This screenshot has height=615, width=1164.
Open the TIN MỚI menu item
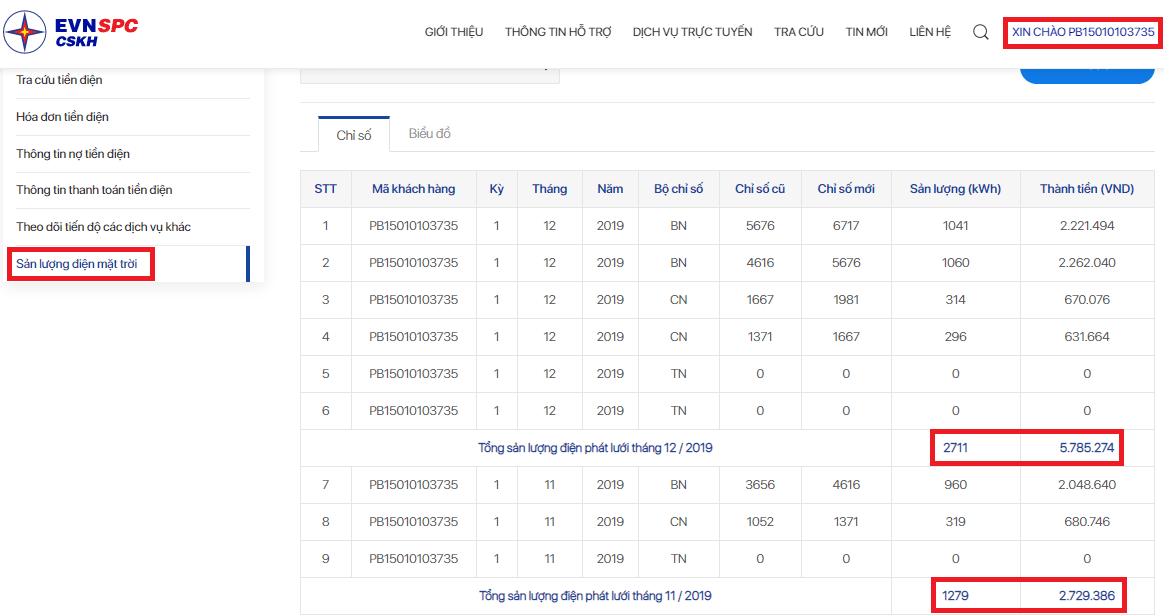(866, 32)
